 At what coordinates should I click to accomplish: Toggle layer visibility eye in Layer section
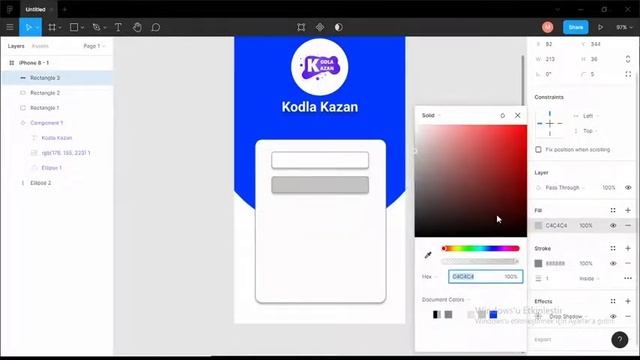pos(628,188)
